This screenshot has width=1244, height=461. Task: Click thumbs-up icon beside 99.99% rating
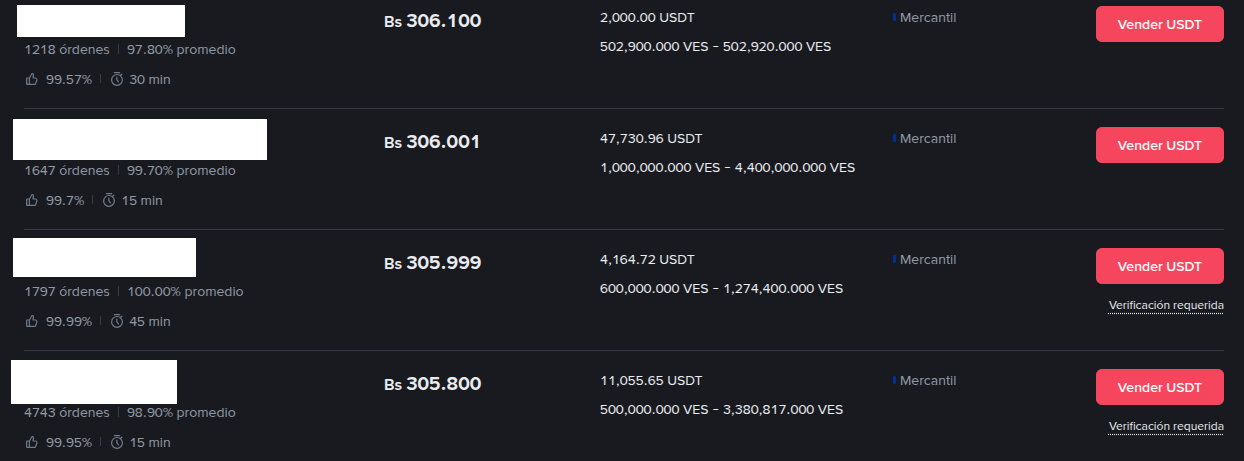coord(32,321)
